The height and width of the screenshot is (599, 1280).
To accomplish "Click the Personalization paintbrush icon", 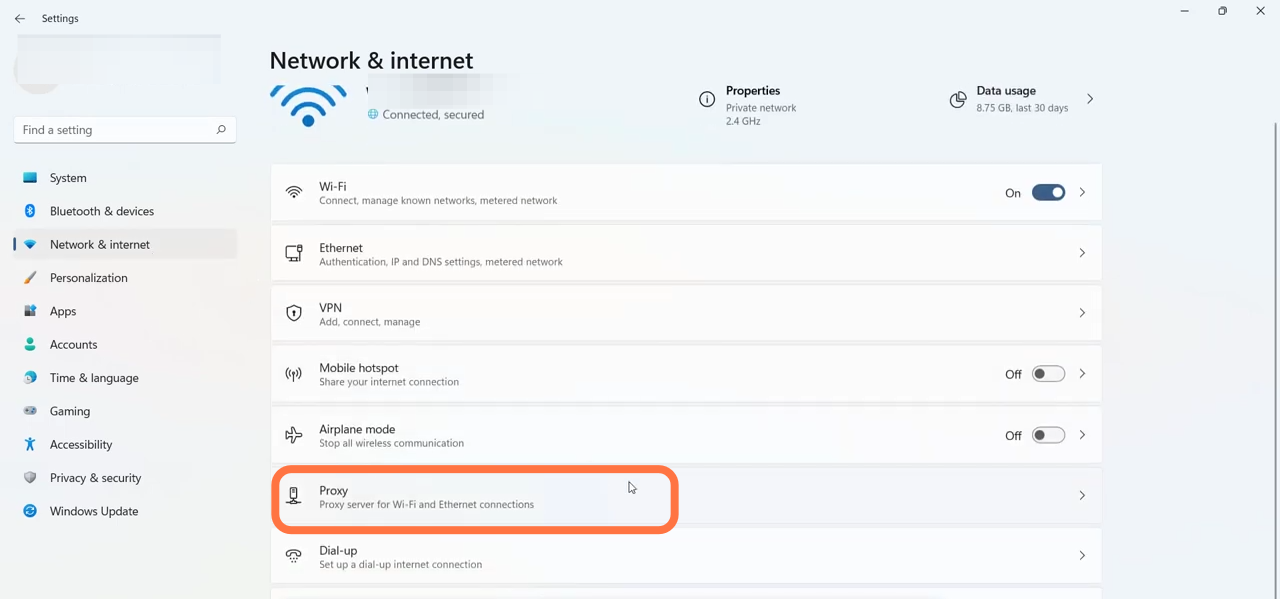I will (30, 277).
